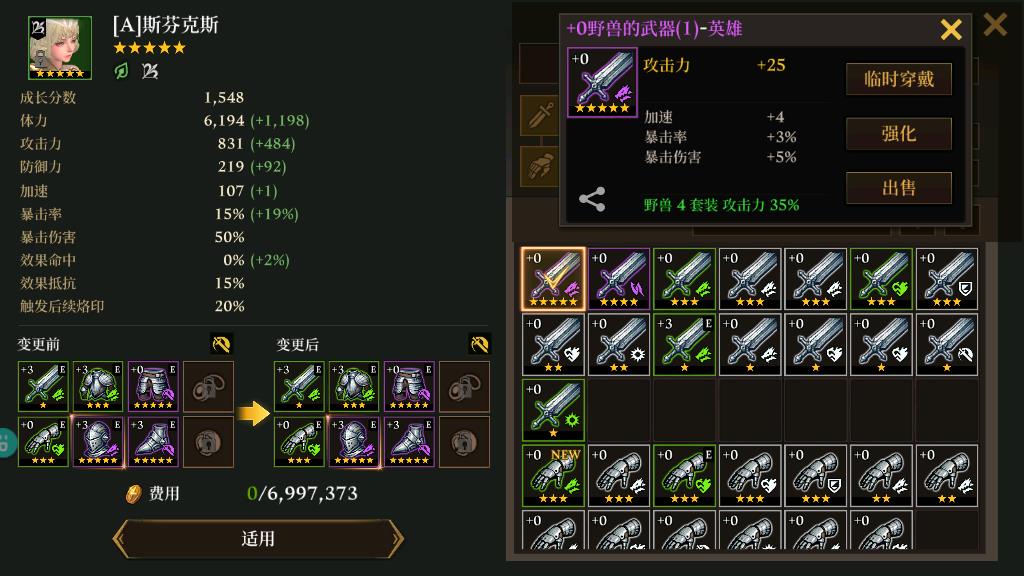
Task: Select the highlighted five-star purple sword
Action: [x=553, y=279]
